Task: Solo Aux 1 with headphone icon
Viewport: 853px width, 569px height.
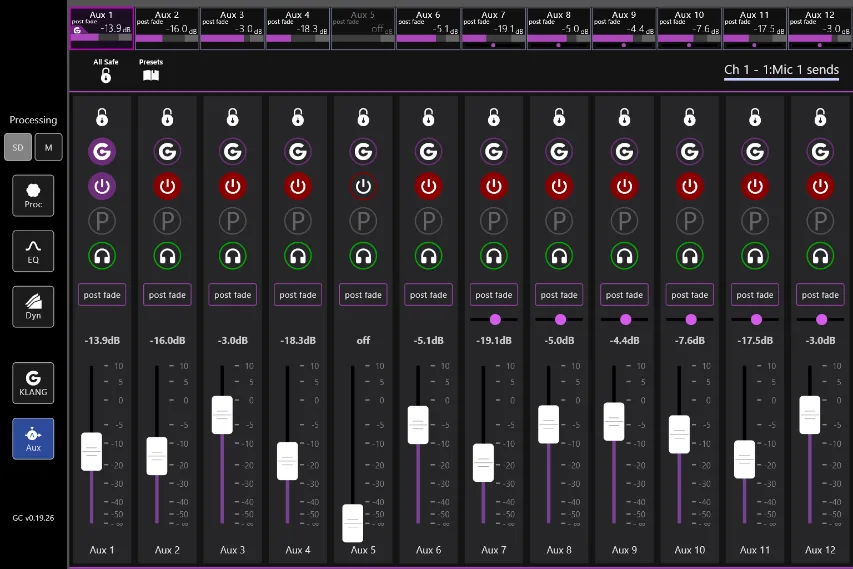Action: click(x=102, y=256)
